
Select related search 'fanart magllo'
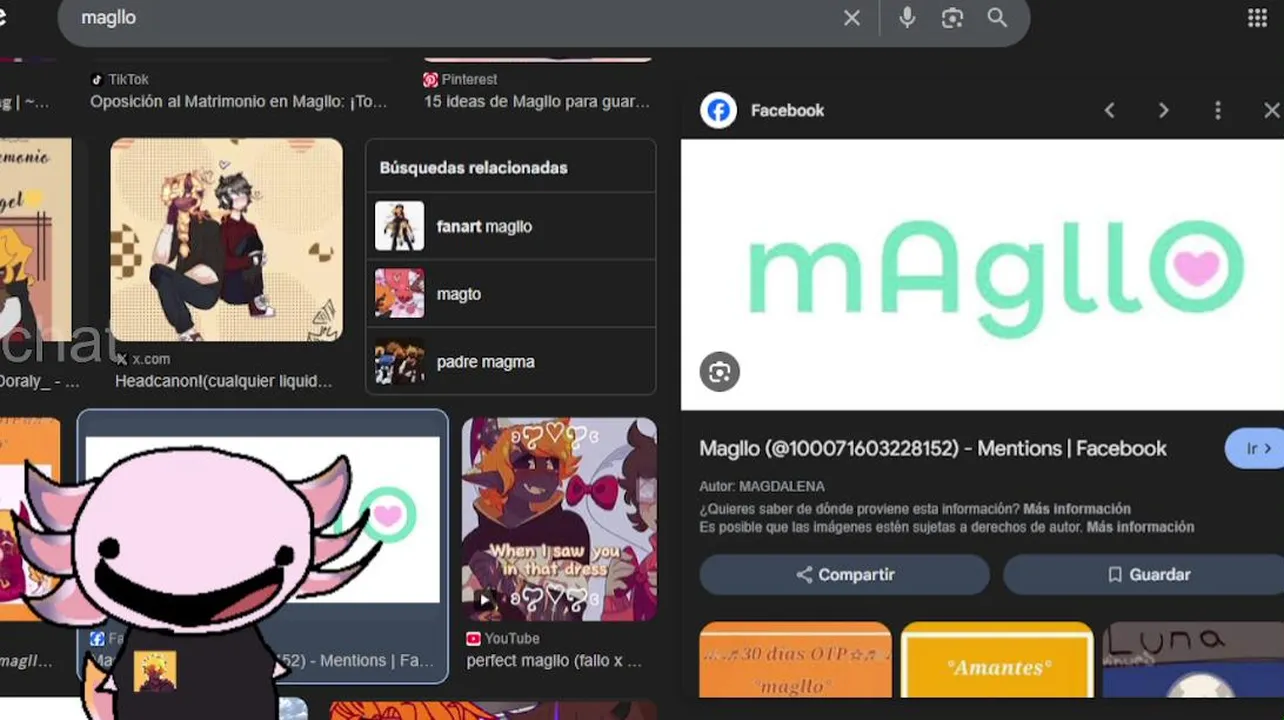click(x=511, y=226)
